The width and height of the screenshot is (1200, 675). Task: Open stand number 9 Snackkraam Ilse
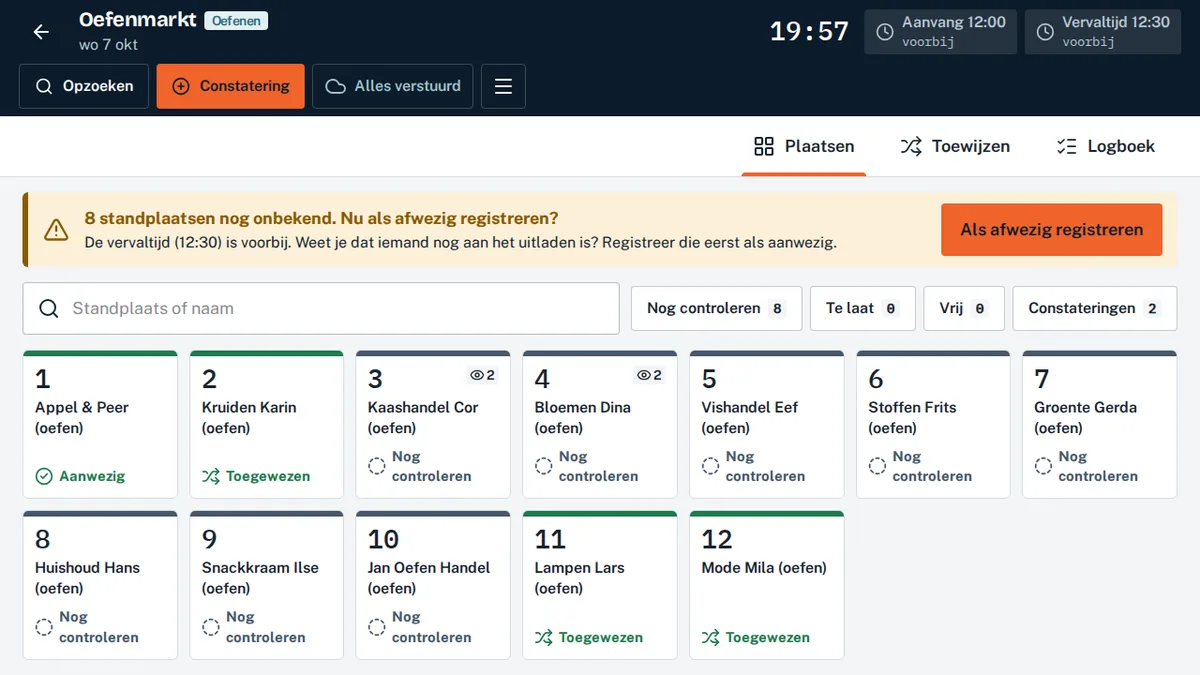click(x=266, y=585)
